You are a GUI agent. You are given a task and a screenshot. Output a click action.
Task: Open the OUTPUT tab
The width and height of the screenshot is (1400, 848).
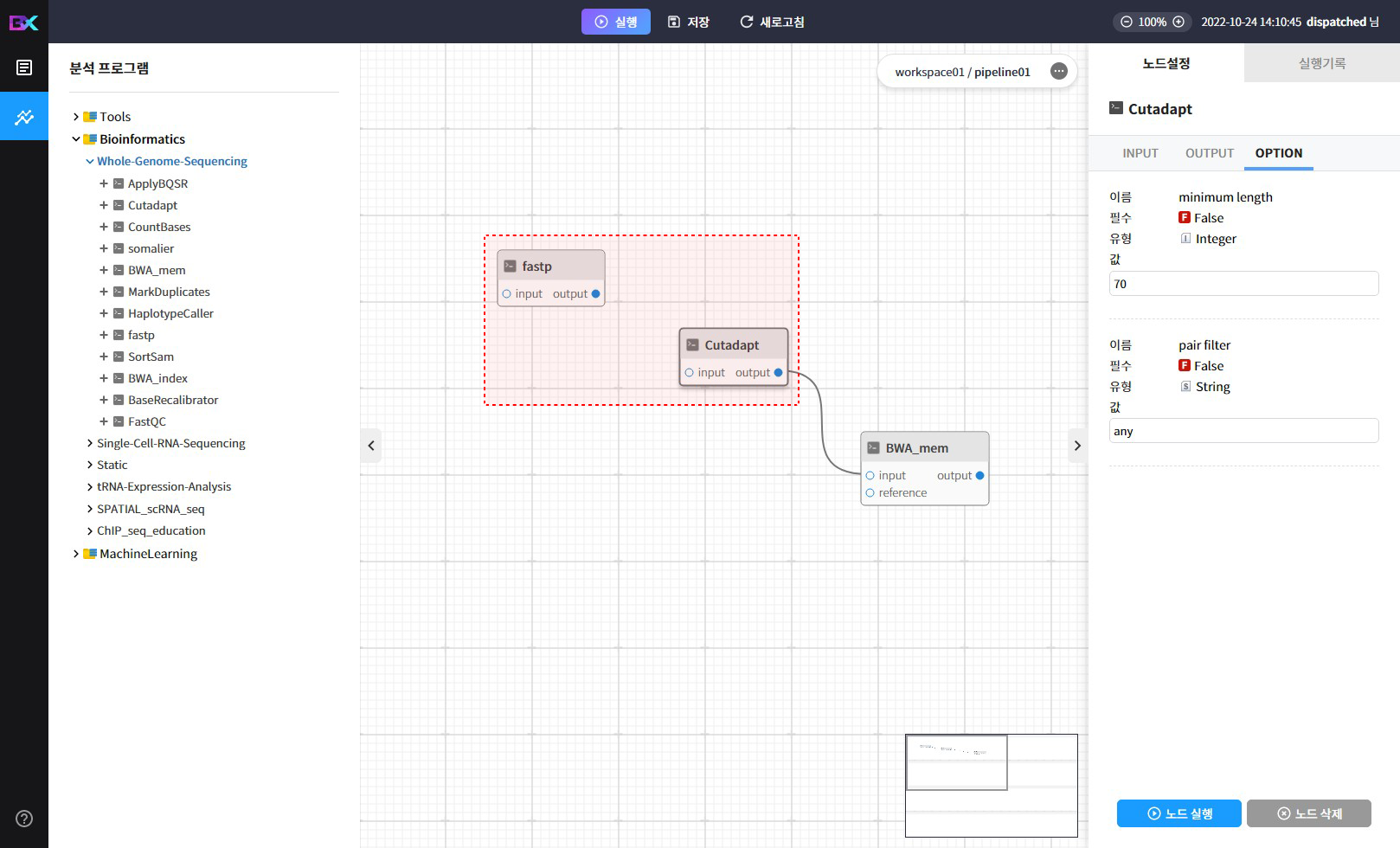point(1210,153)
